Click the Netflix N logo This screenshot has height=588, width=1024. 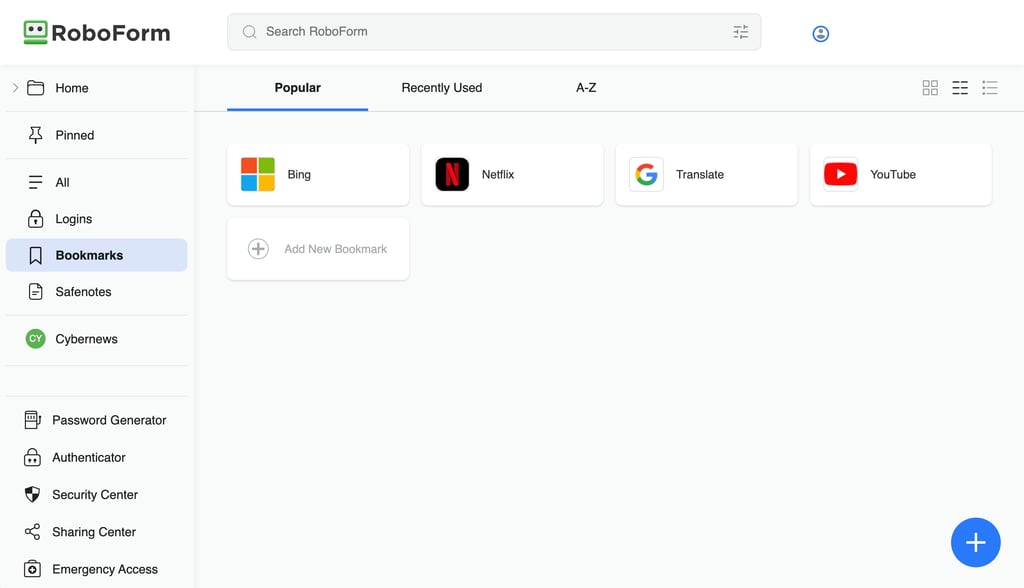[x=452, y=174]
